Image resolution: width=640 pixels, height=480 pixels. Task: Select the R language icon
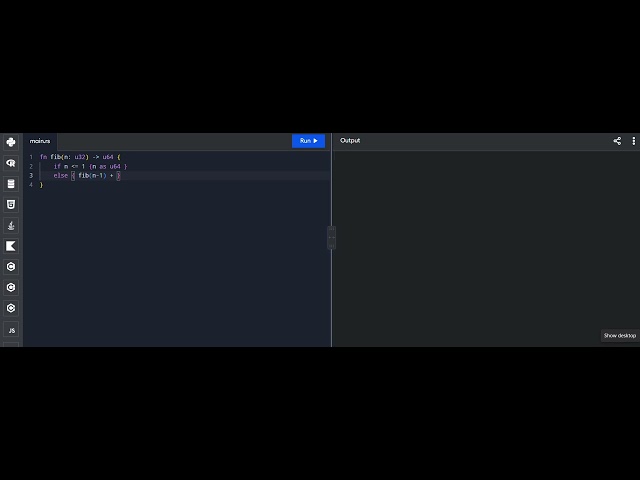tap(11, 163)
